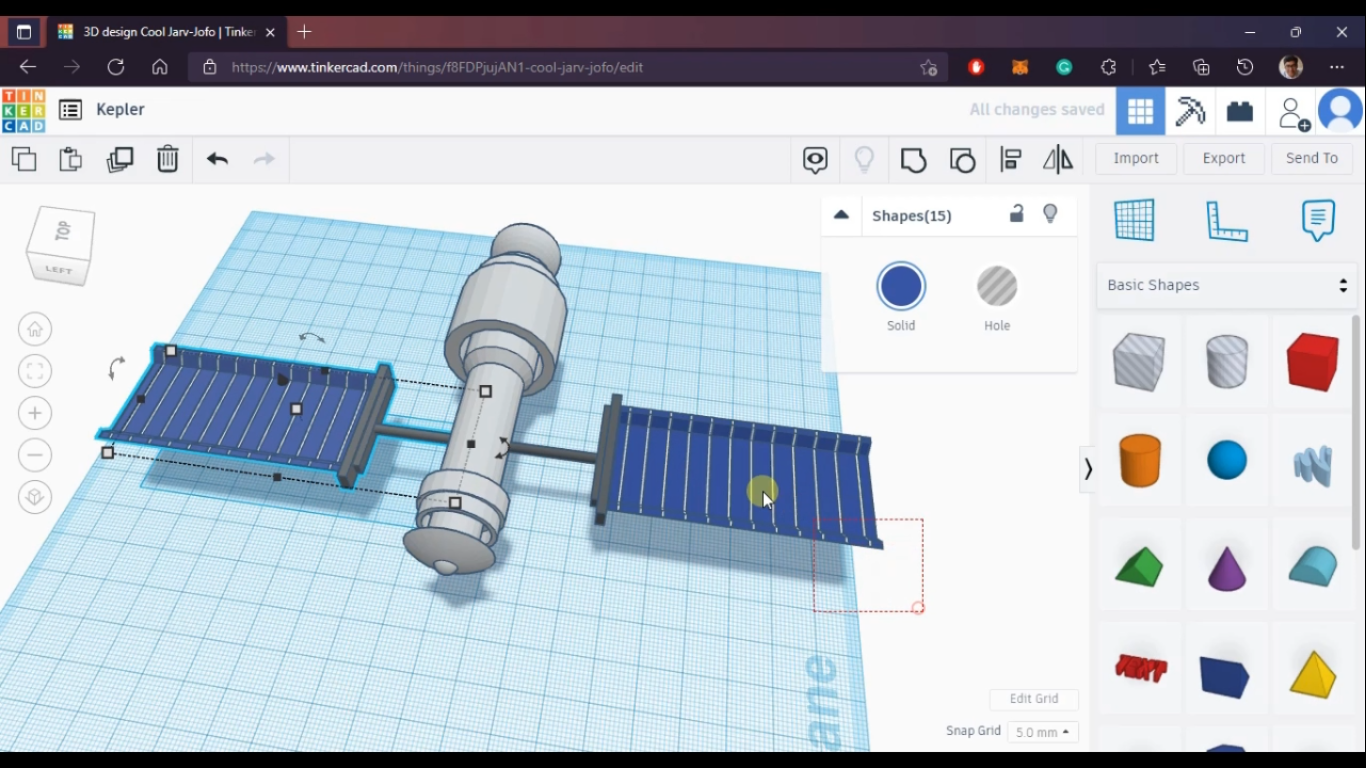Click Fit all in view button
This screenshot has height=768, width=1366.
pyautogui.click(x=35, y=371)
